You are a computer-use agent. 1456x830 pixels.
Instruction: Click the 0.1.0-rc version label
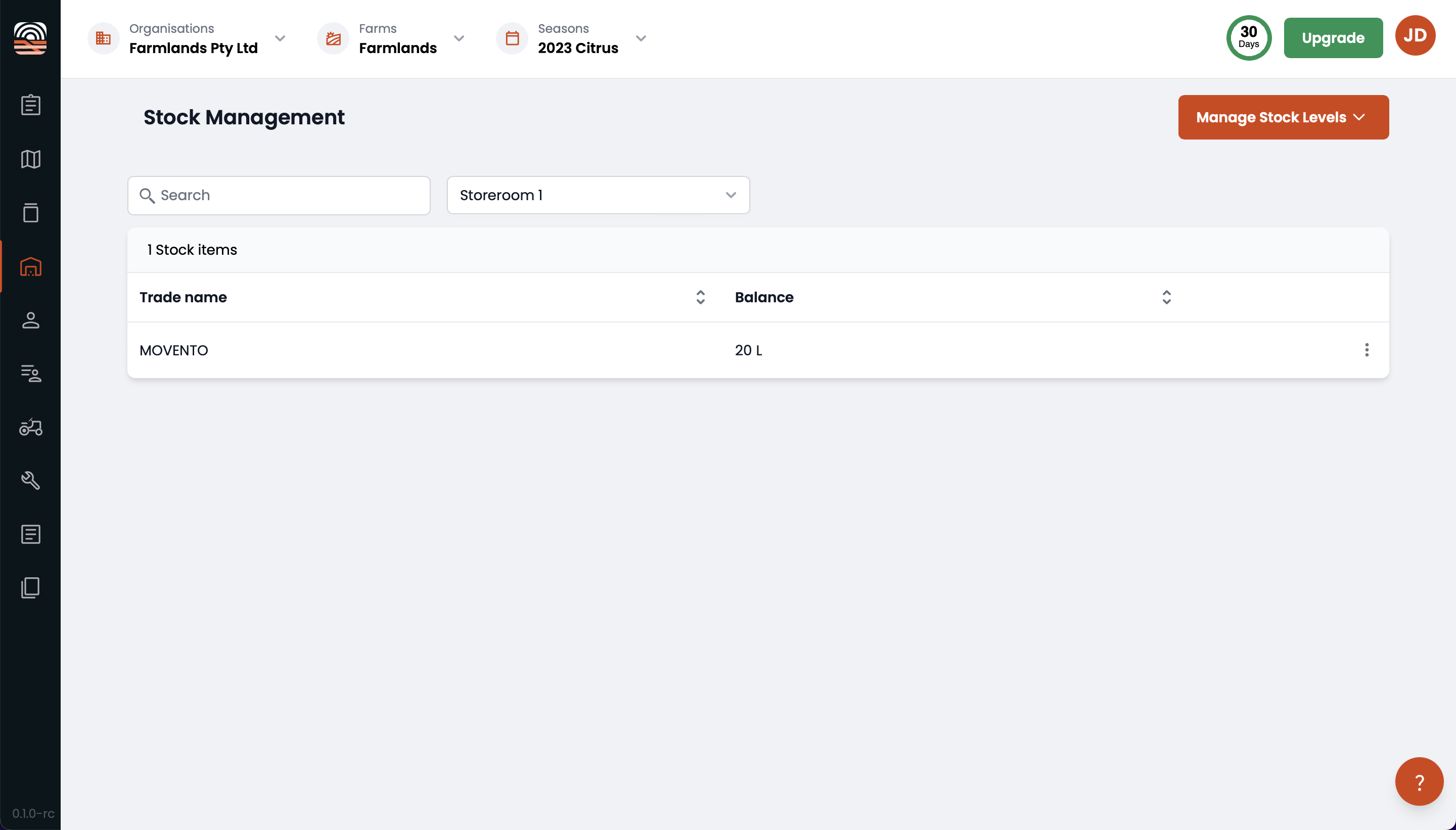(x=33, y=813)
